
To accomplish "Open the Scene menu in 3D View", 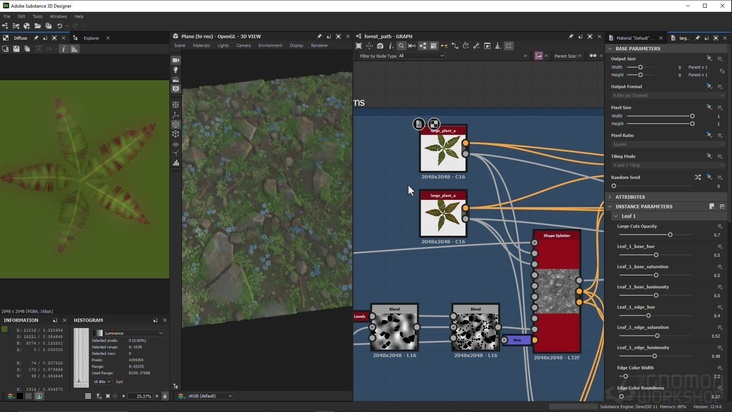I will coord(180,45).
